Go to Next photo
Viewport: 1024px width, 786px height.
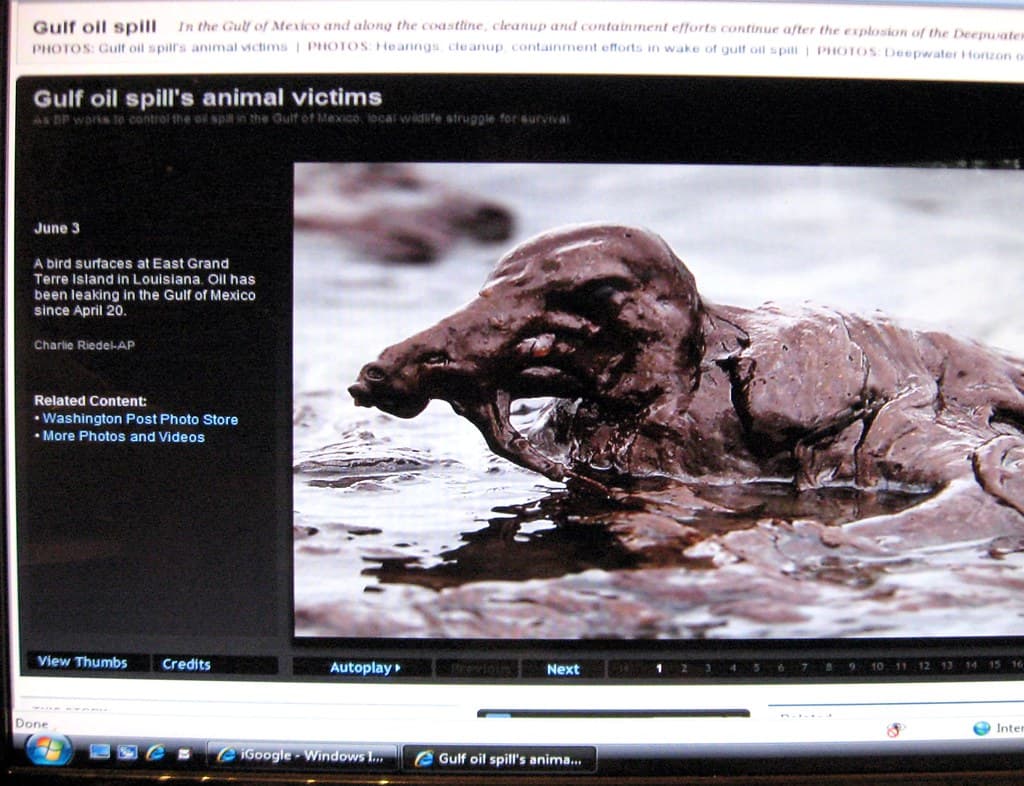tap(563, 669)
